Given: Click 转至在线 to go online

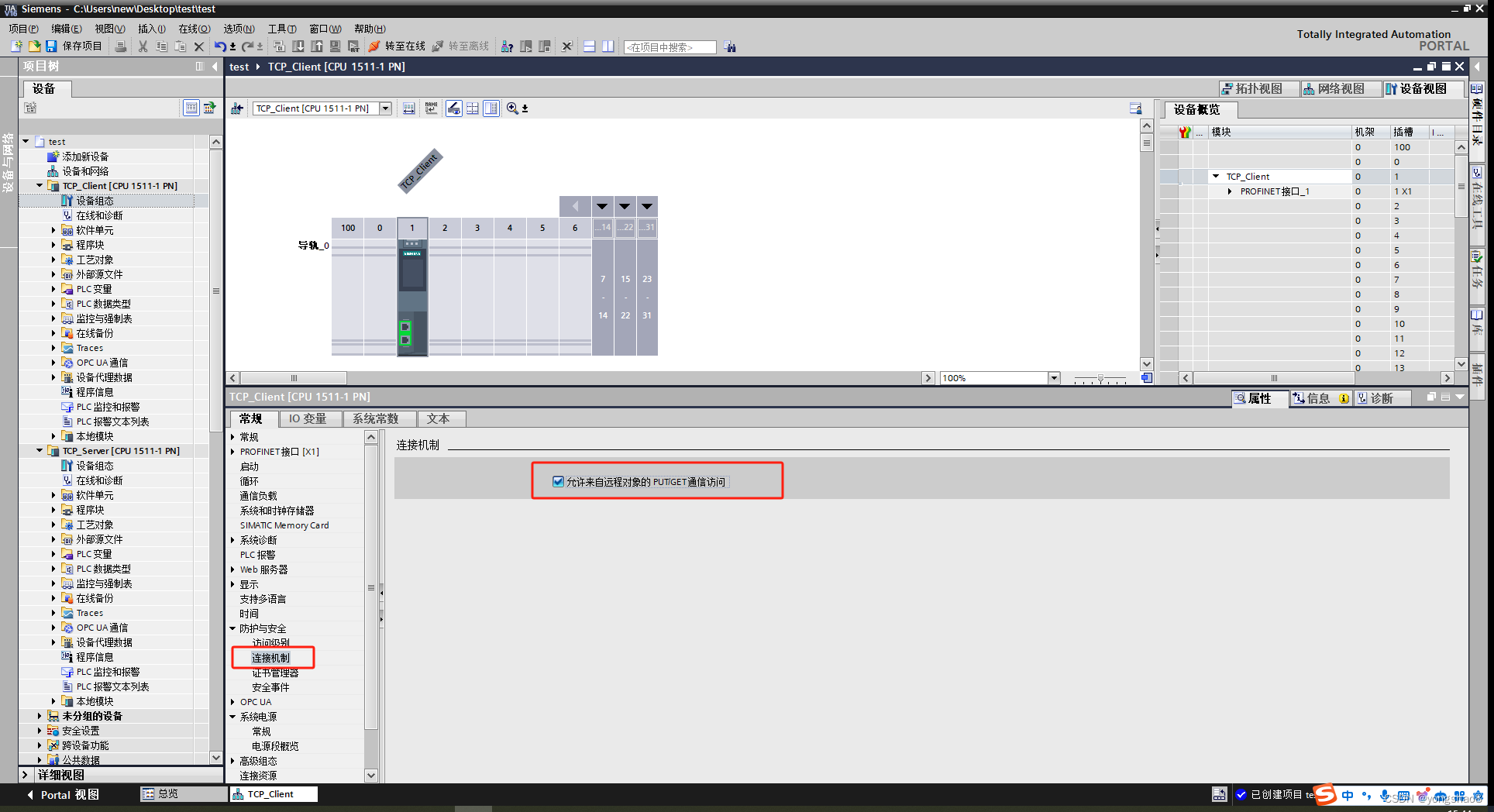Looking at the screenshot, I should click(x=398, y=46).
